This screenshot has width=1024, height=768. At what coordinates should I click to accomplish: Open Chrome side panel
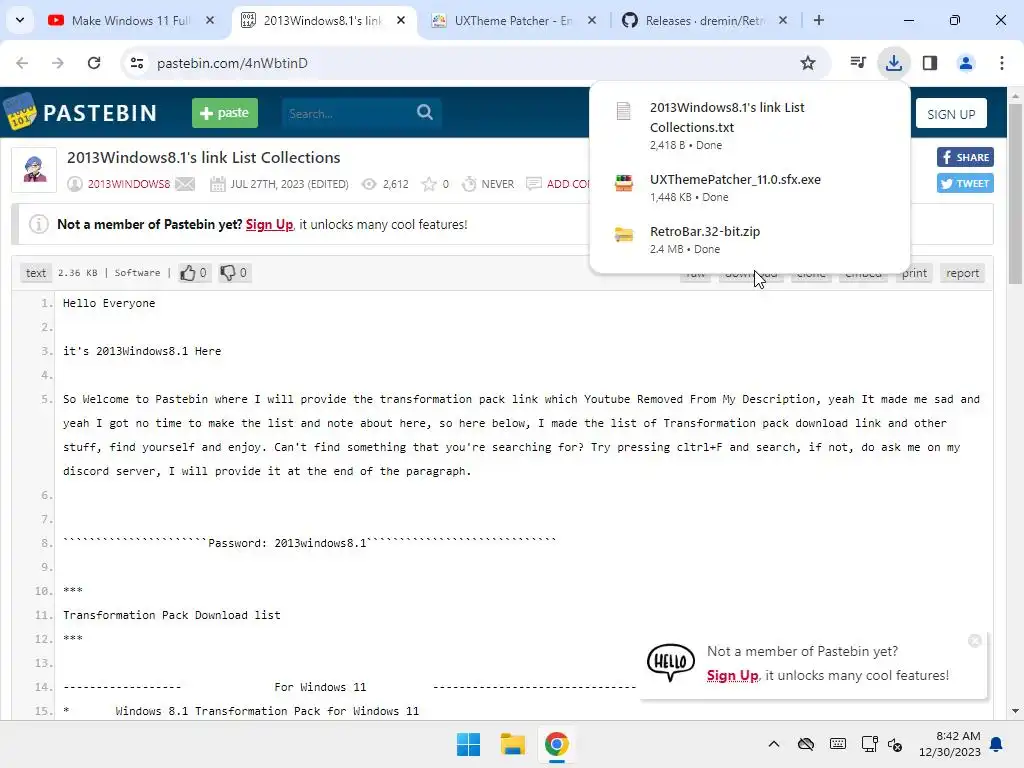[930, 63]
